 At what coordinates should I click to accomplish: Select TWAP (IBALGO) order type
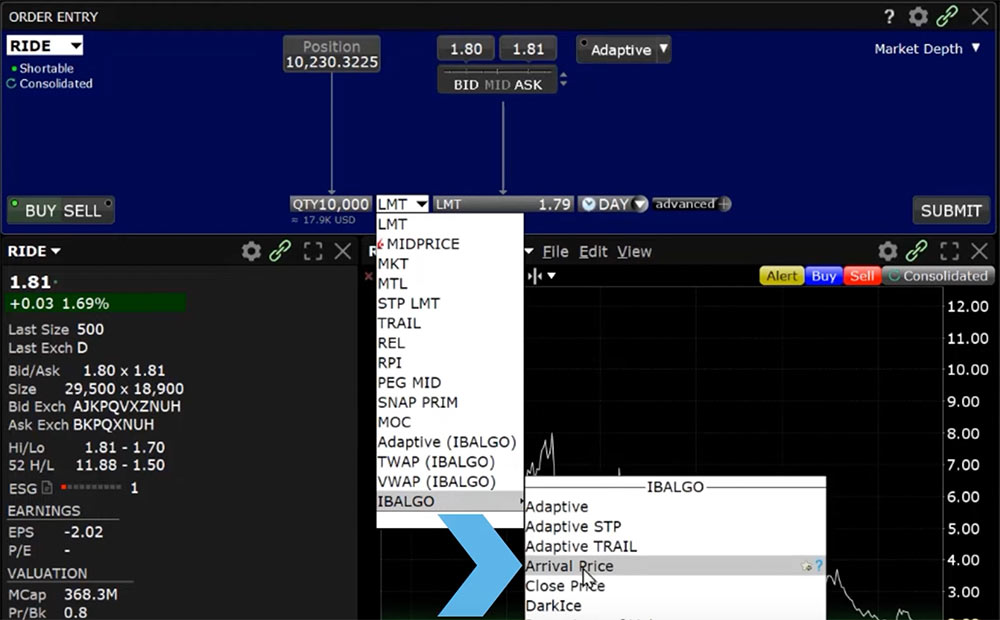[x=450, y=462]
